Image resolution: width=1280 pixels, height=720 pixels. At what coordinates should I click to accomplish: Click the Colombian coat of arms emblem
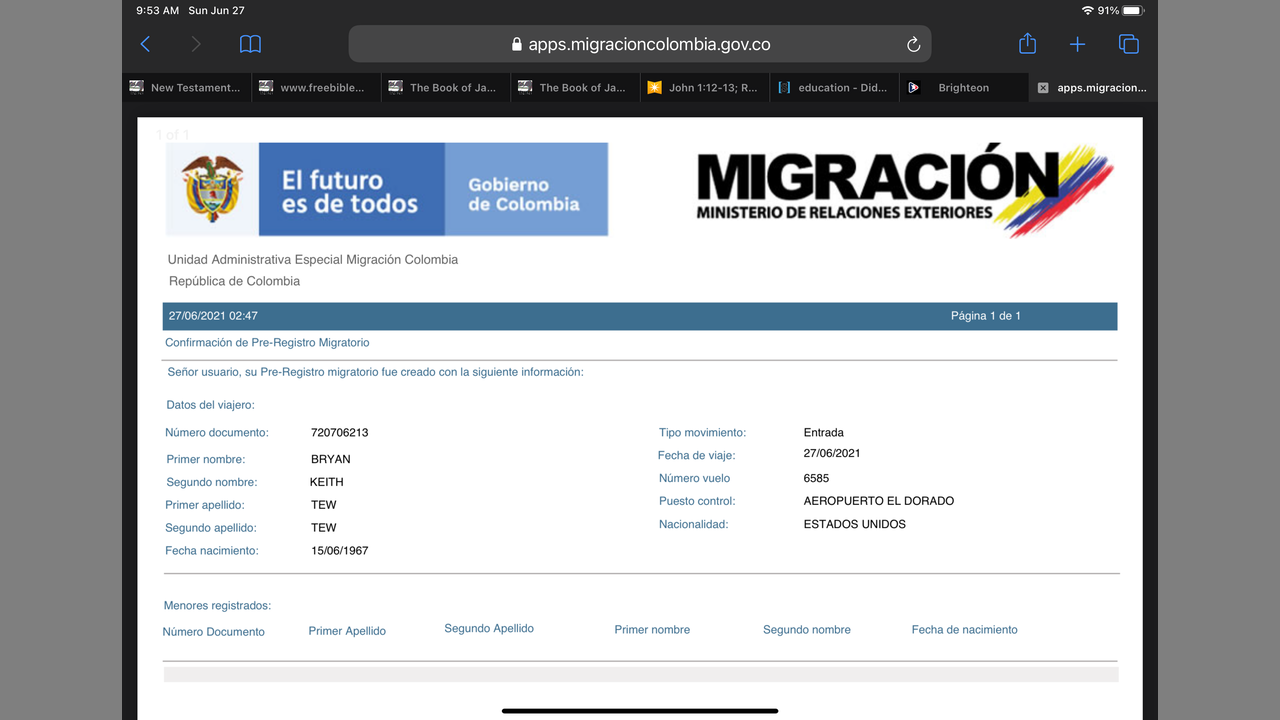click(x=212, y=189)
